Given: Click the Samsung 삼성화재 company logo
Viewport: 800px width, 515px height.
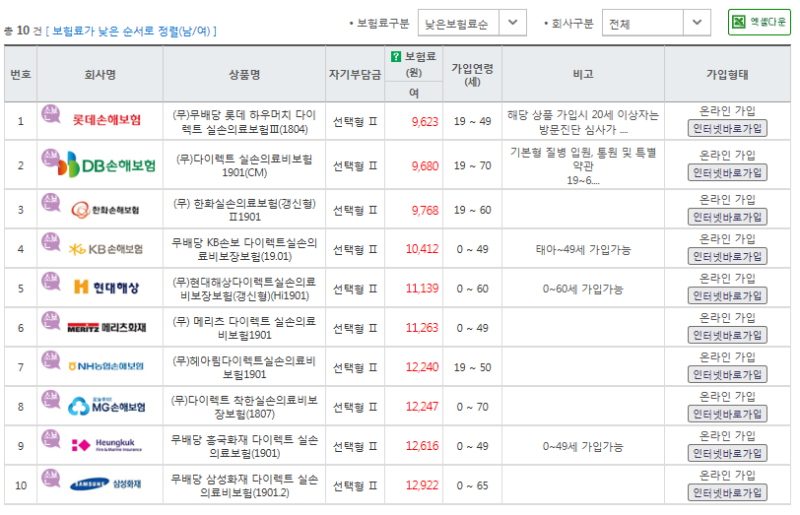Looking at the screenshot, I should coord(106,484).
